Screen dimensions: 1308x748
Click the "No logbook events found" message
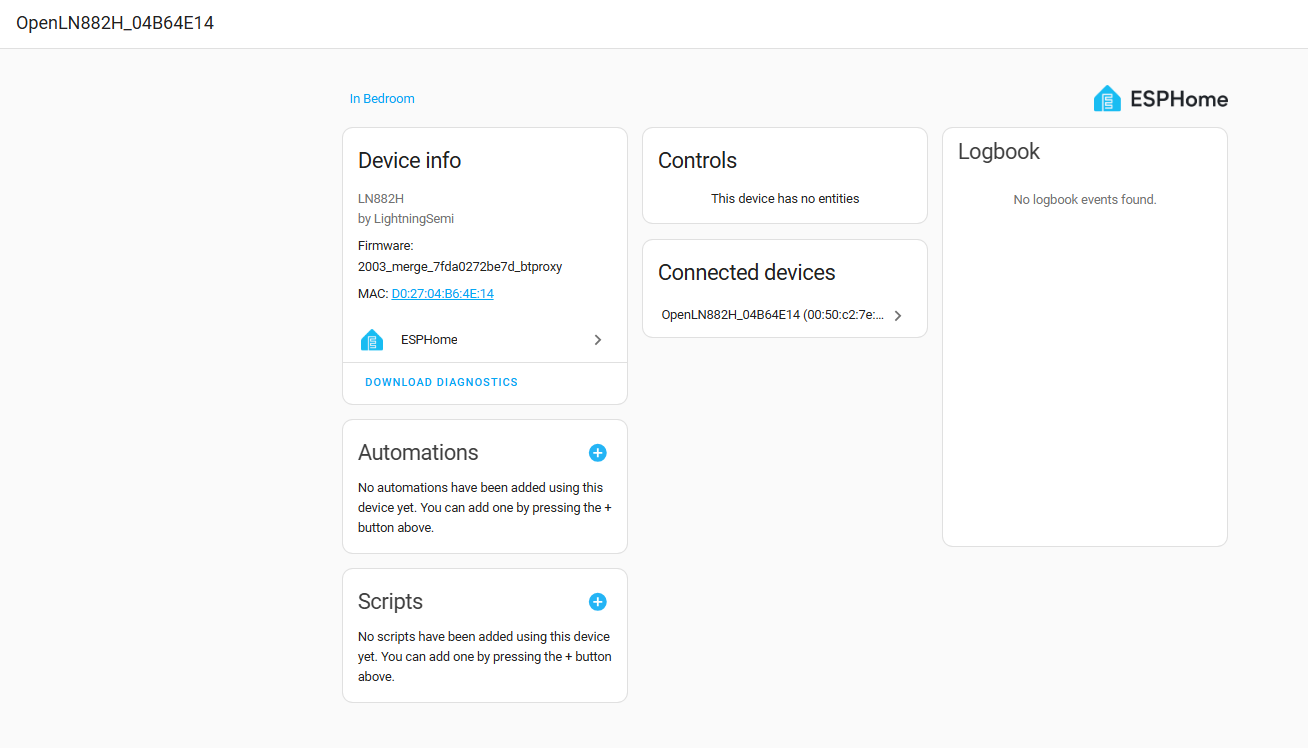1084,200
